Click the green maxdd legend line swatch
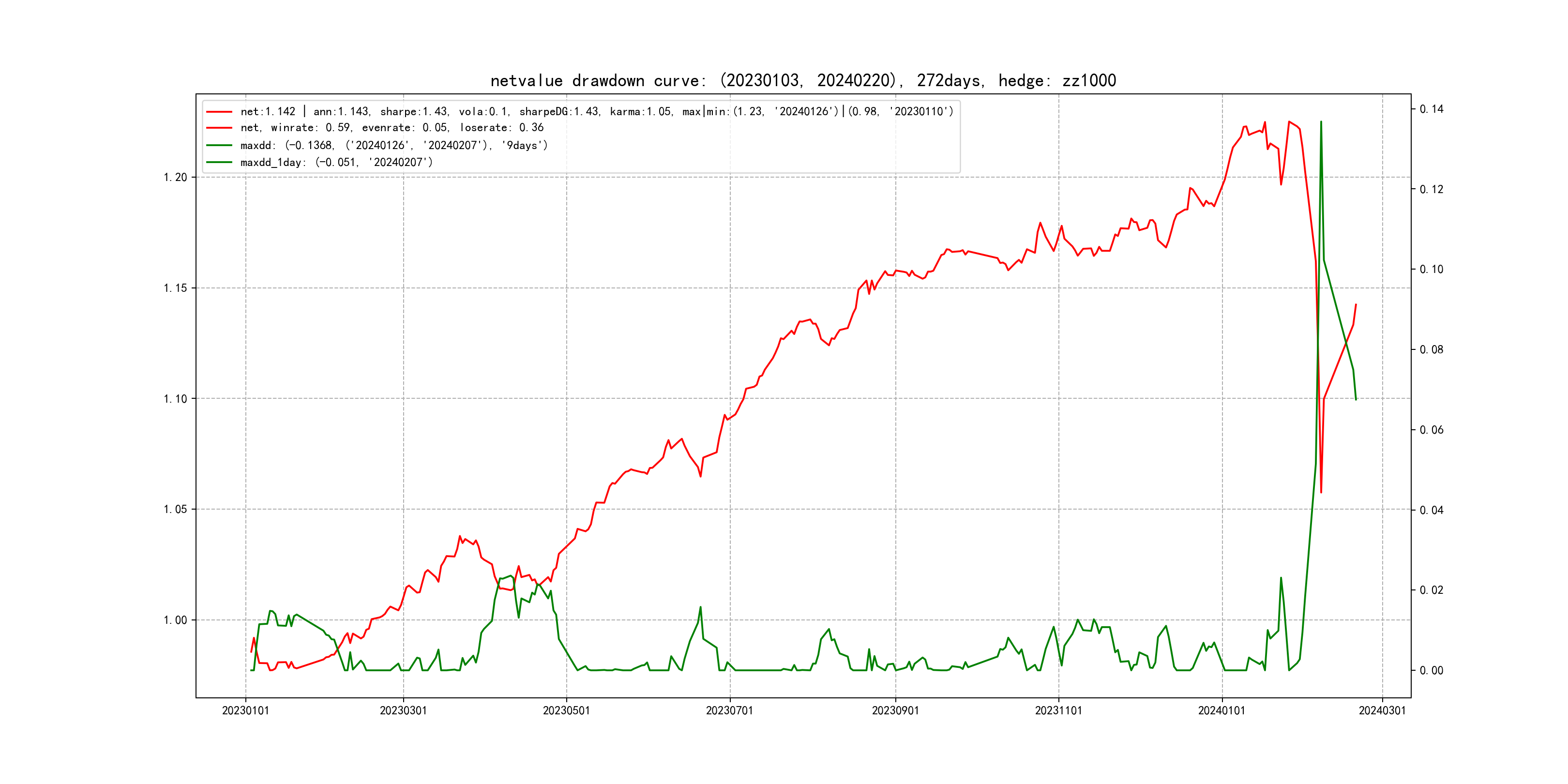1568x784 pixels. (219, 146)
